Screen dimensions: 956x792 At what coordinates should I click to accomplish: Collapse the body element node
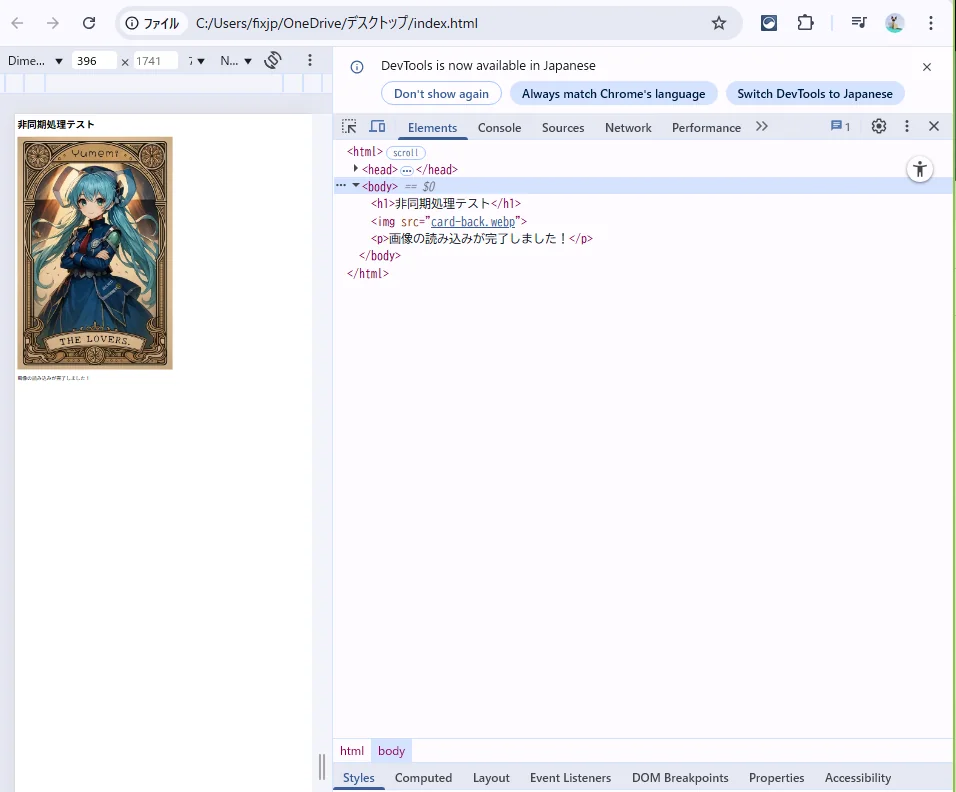click(x=356, y=186)
